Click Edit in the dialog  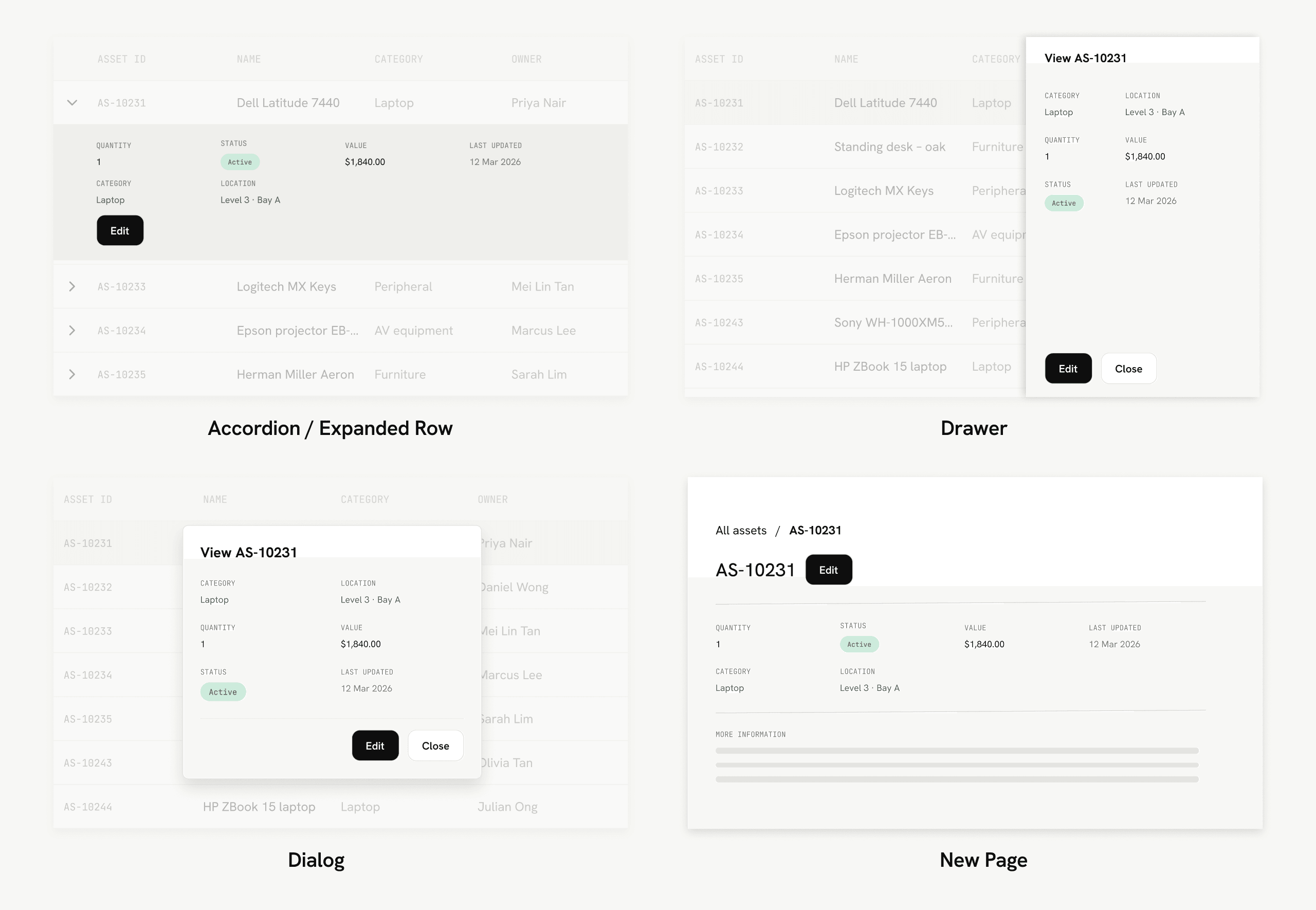coord(375,745)
